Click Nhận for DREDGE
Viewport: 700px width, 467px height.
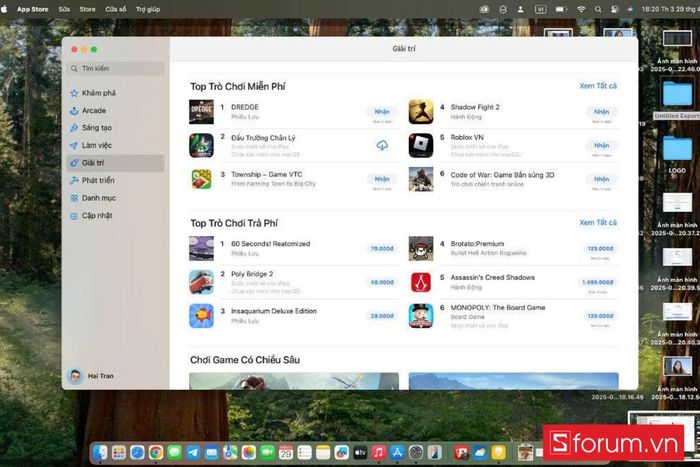click(x=382, y=112)
